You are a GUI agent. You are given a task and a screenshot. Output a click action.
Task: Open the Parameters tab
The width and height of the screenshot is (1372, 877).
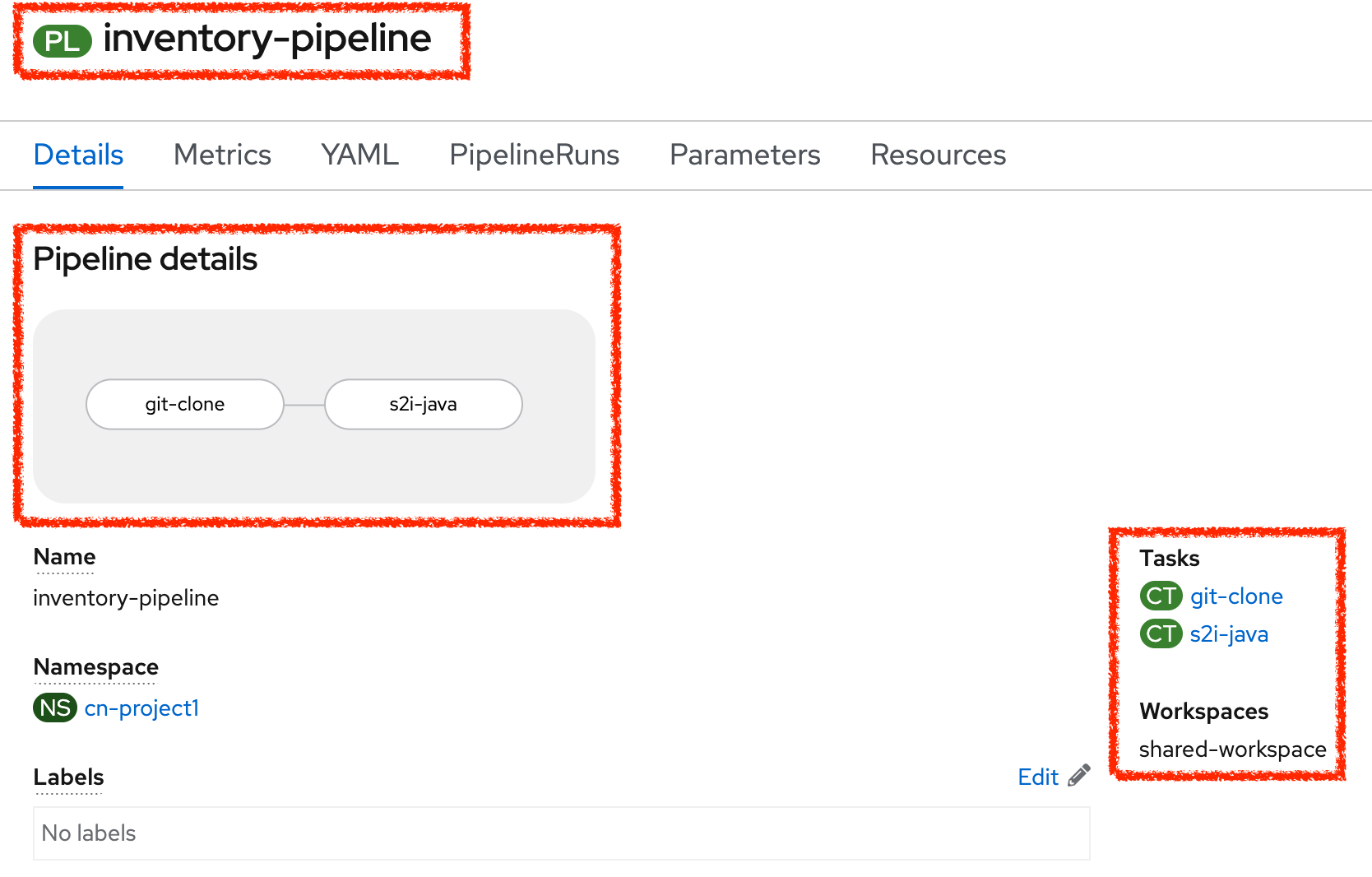coord(744,155)
